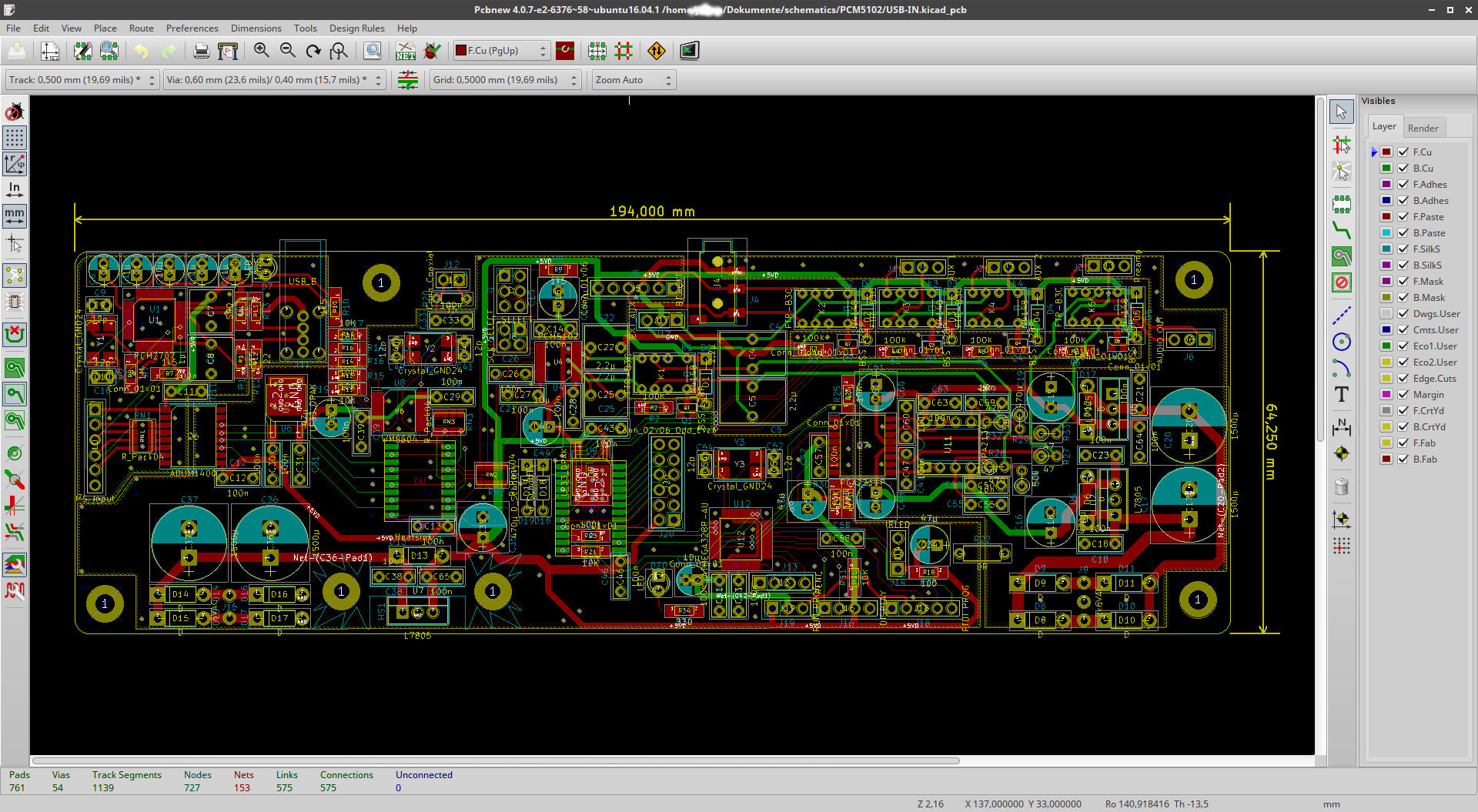Switch units to inches
This screenshot has height=812, width=1478.
coord(15,190)
